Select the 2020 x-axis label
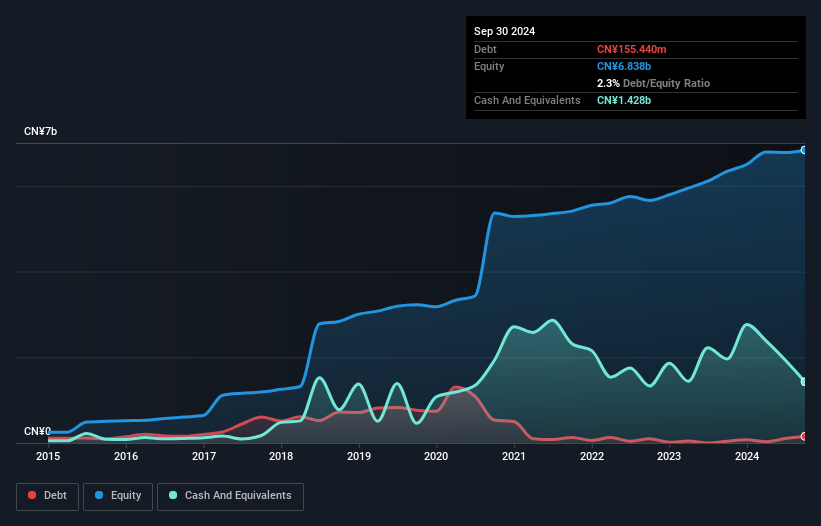Viewport: 821px width, 526px height. pyautogui.click(x=436, y=456)
